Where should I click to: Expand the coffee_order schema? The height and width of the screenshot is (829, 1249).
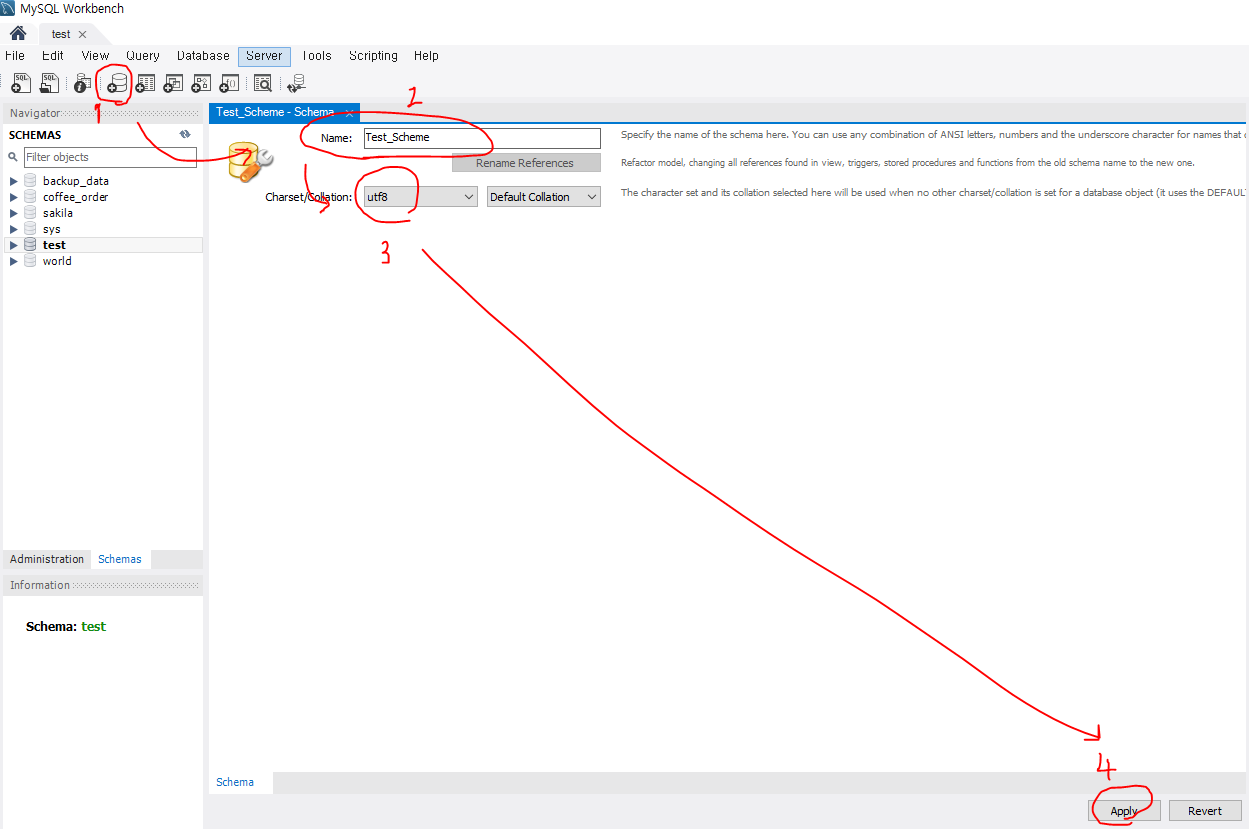pos(14,197)
